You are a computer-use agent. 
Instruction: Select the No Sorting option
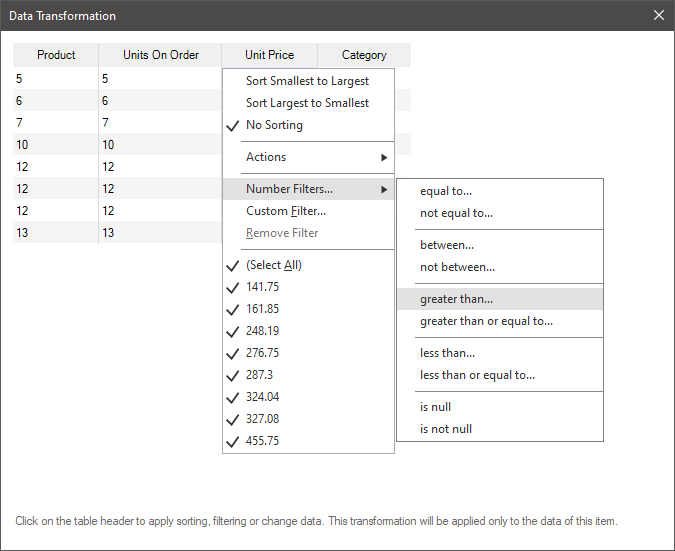click(274, 125)
